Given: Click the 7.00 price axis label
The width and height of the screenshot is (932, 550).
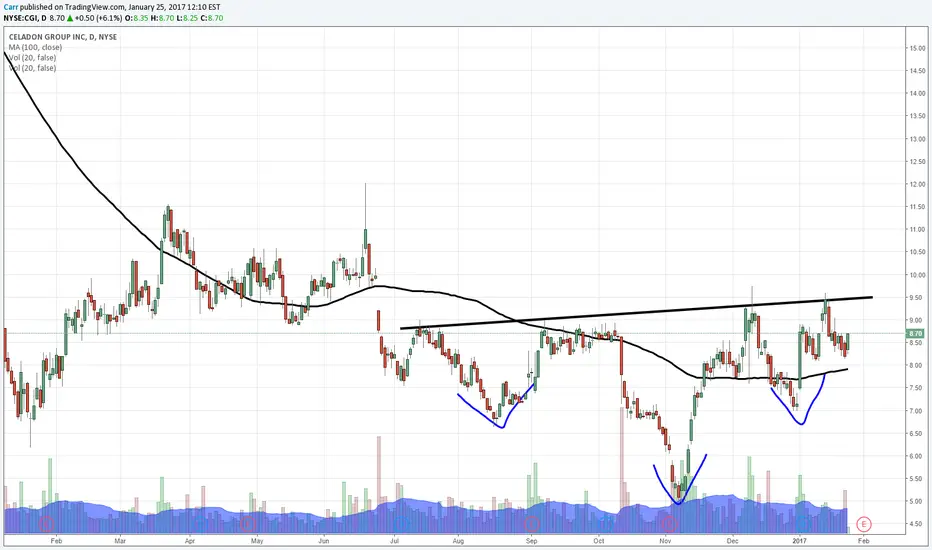Looking at the screenshot, I should click(917, 411).
